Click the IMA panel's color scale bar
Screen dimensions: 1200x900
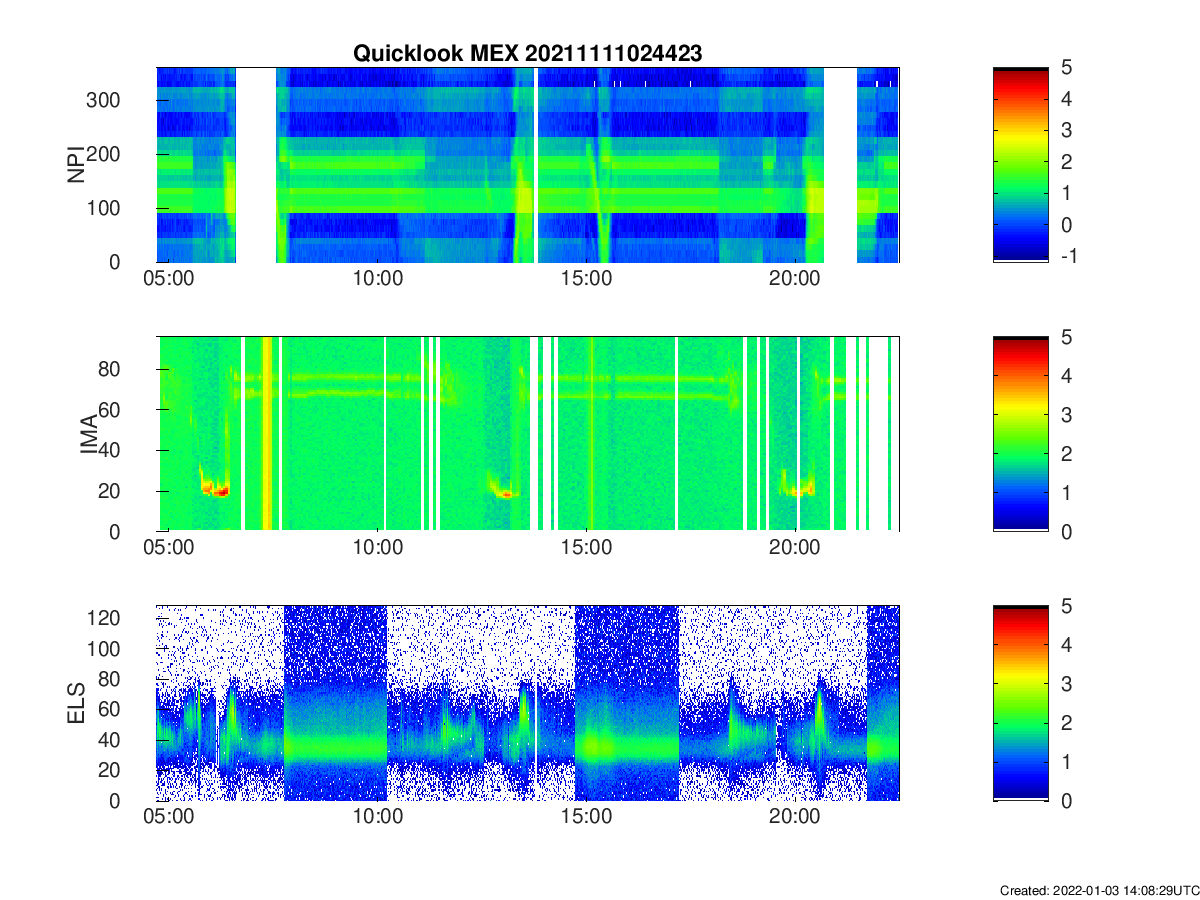click(x=1021, y=434)
